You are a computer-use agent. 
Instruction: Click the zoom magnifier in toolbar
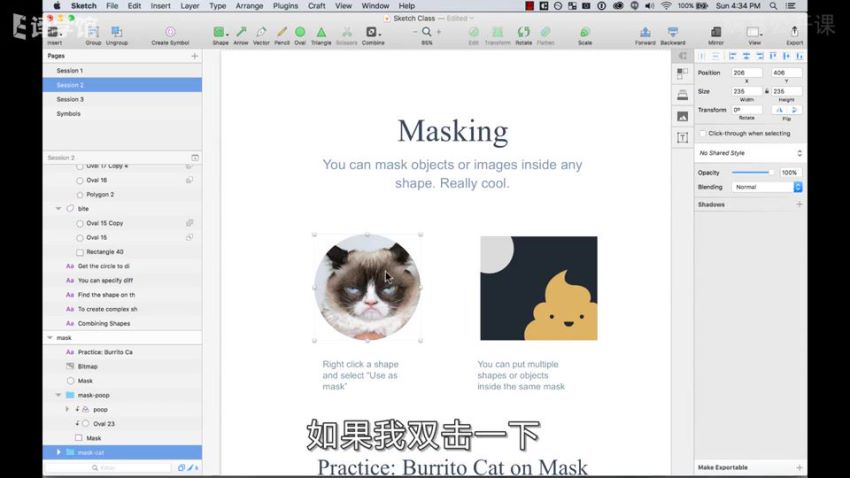click(x=427, y=32)
